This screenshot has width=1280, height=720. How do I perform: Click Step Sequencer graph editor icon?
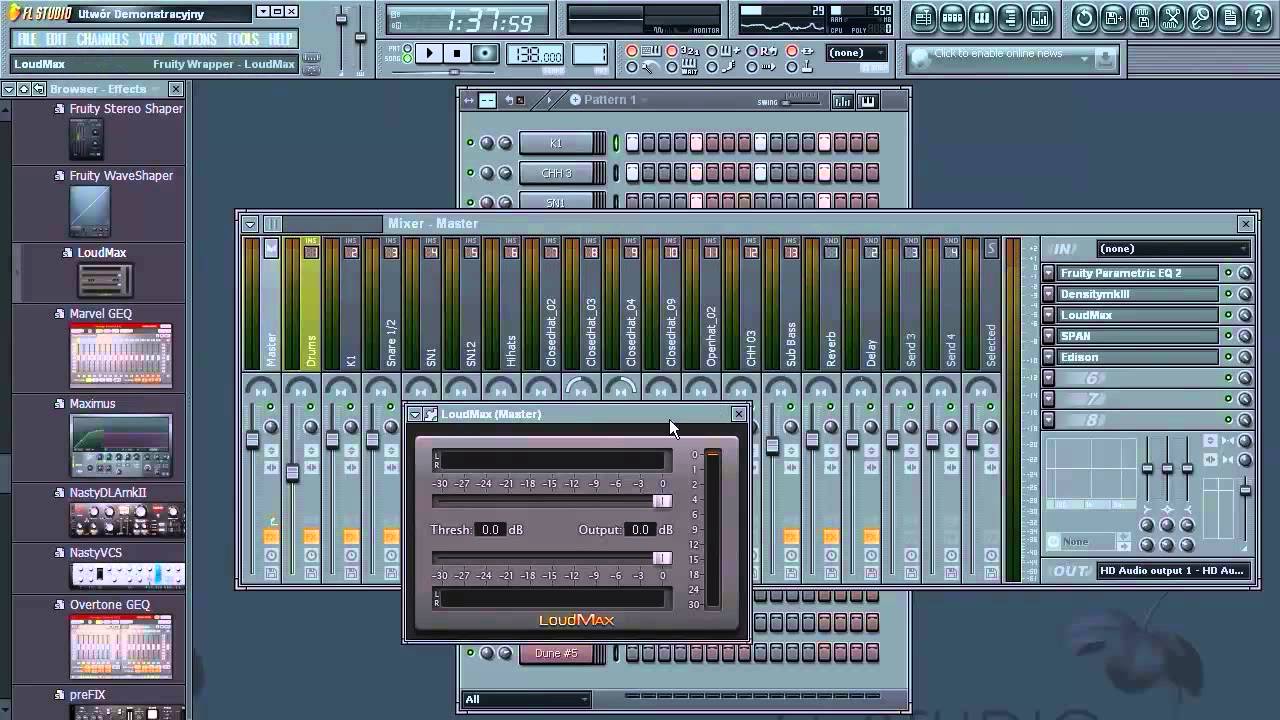(842, 100)
